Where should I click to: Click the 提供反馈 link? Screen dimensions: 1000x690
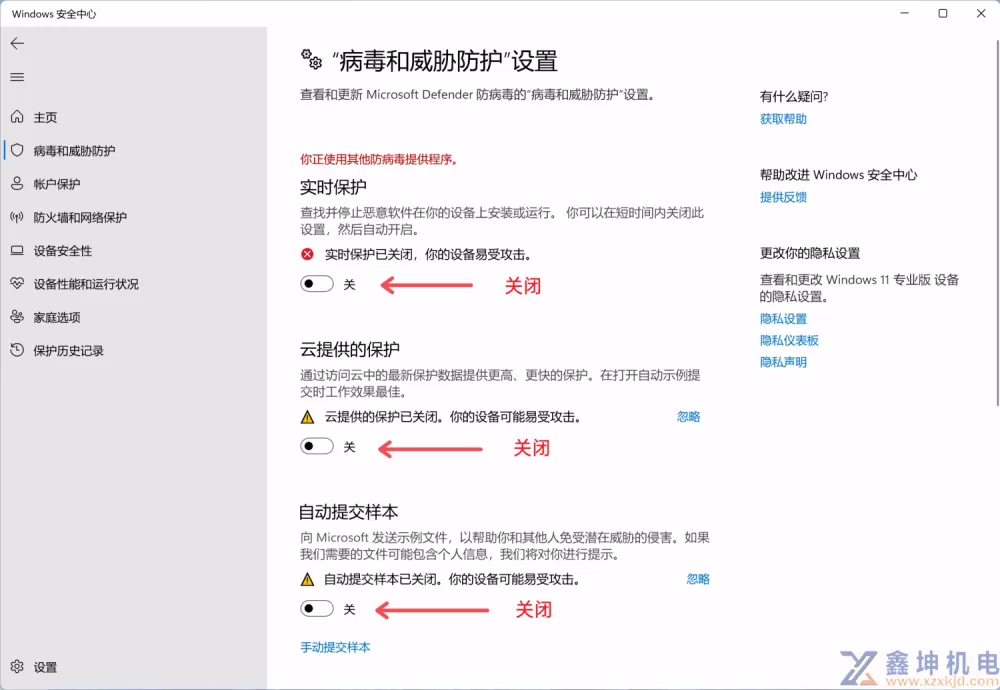[x=783, y=197]
